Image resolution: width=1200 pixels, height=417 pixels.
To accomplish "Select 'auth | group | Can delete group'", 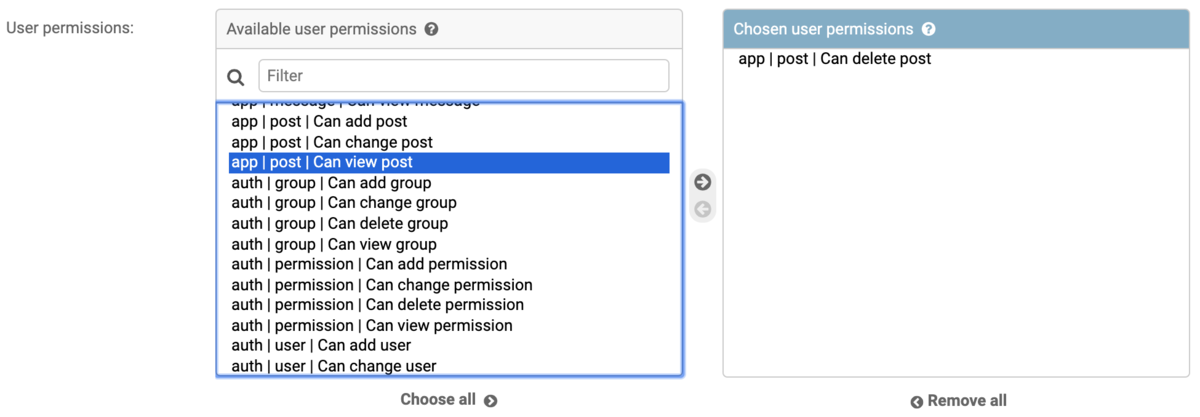I will coord(449,223).
